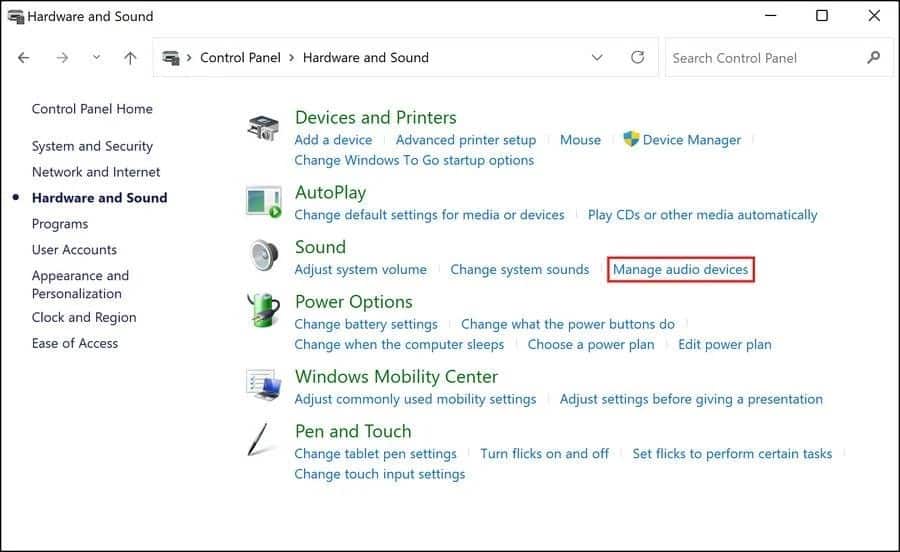Viewport: 900px width, 552px height.
Task: Click Change what the power buttons do
Action: (x=568, y=324)
